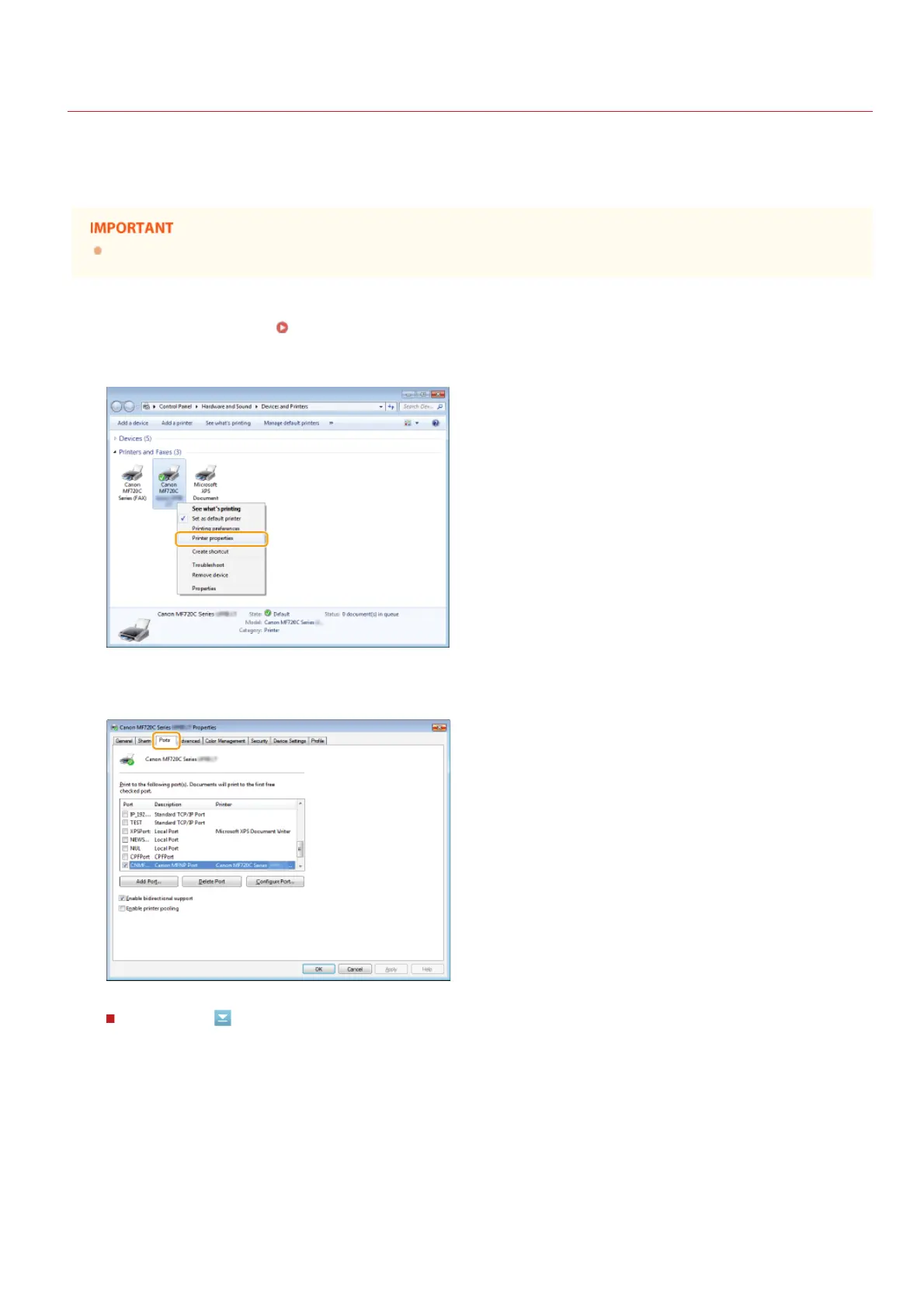Click refresh icon beside the address bar

click(391, 406)
